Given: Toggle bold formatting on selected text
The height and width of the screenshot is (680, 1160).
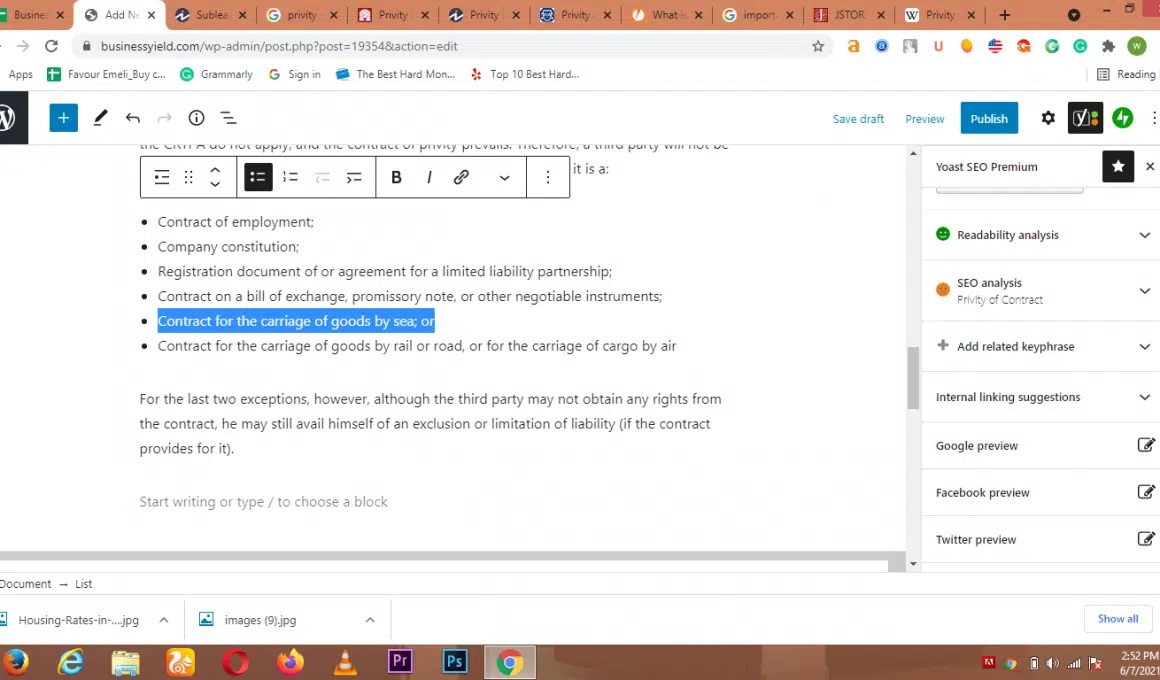Looking at the screenshot, I should pos(396,177).
